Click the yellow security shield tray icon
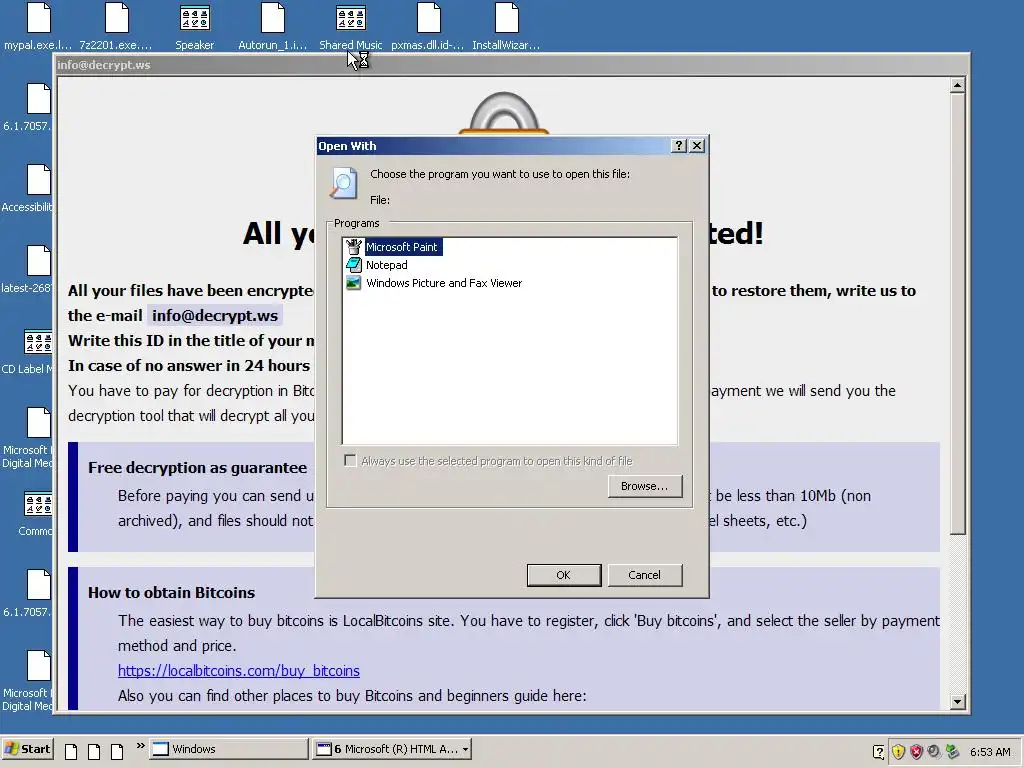1024x768 pixels. (x=898, y=752)
